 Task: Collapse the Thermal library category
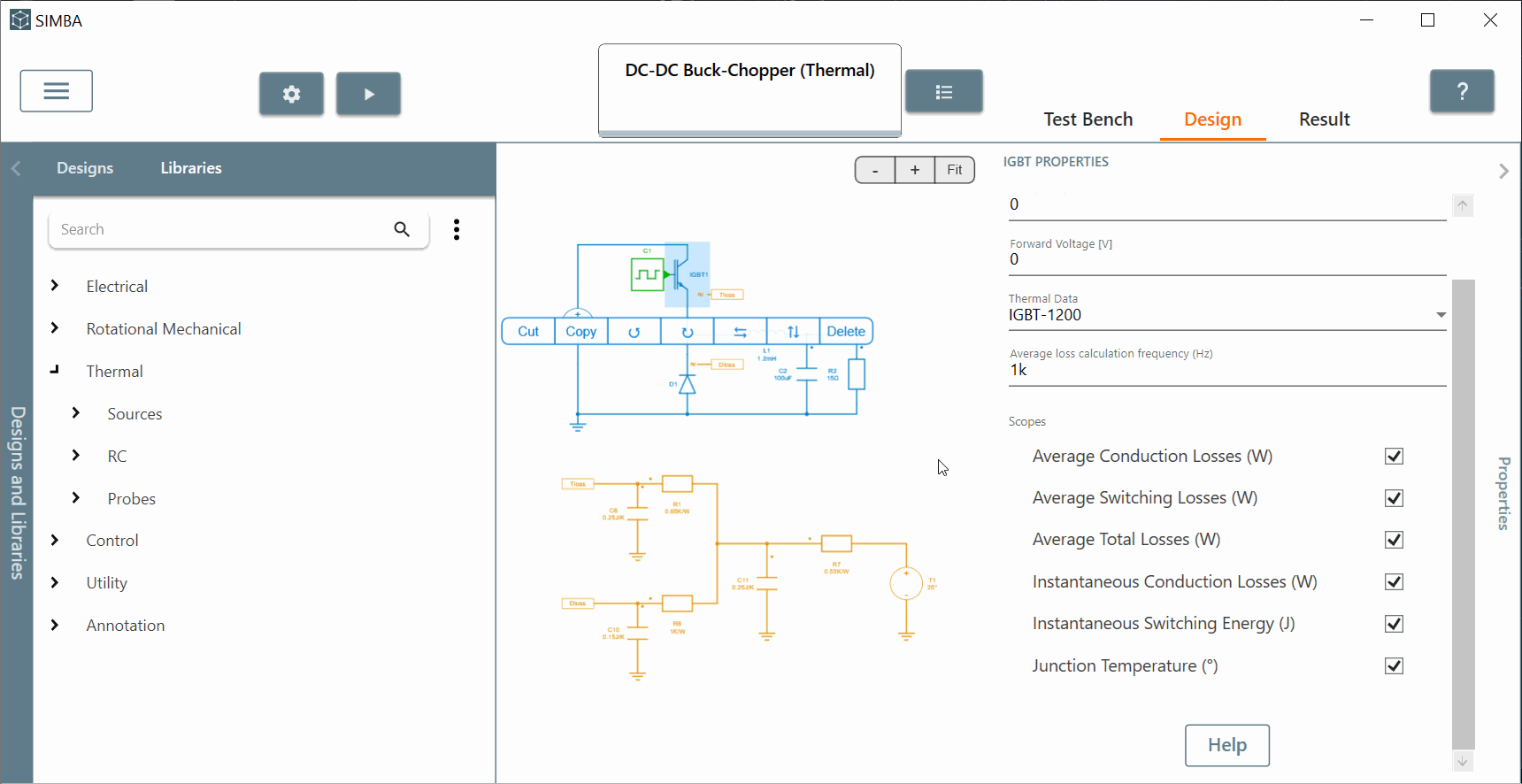[x=55, y=370]
